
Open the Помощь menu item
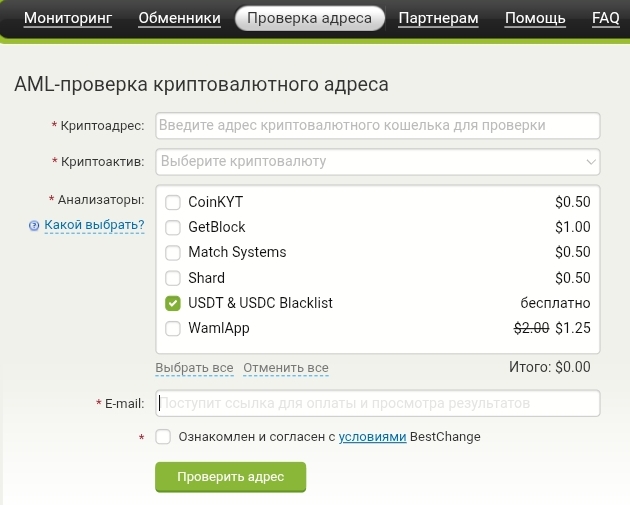point(535,18)
